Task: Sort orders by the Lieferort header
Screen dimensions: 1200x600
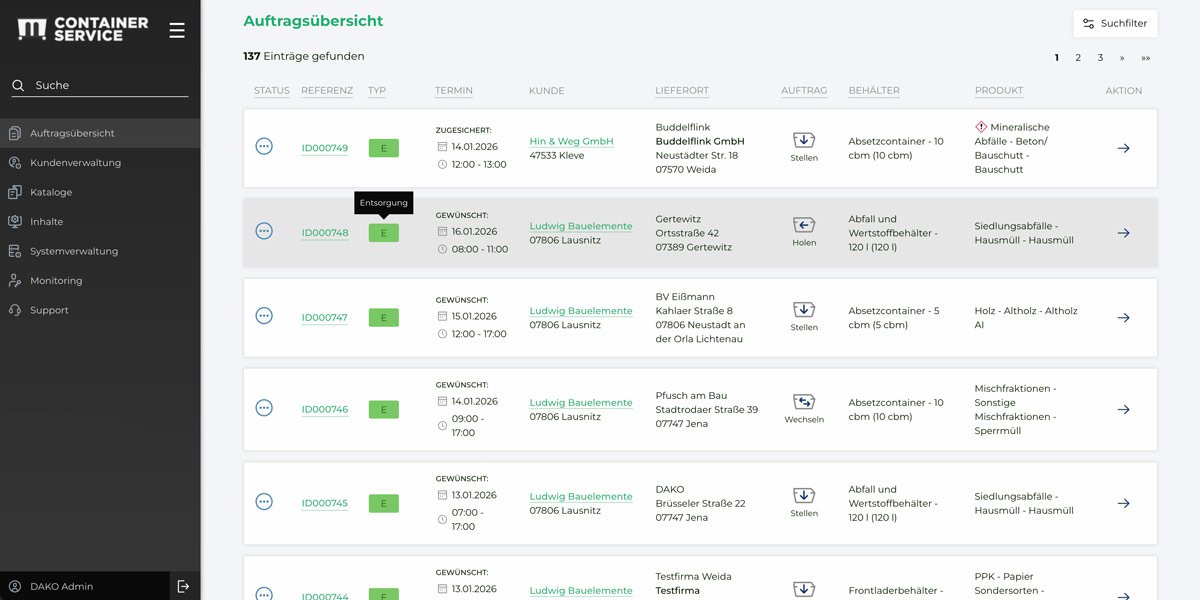Action: pos(682,91)
